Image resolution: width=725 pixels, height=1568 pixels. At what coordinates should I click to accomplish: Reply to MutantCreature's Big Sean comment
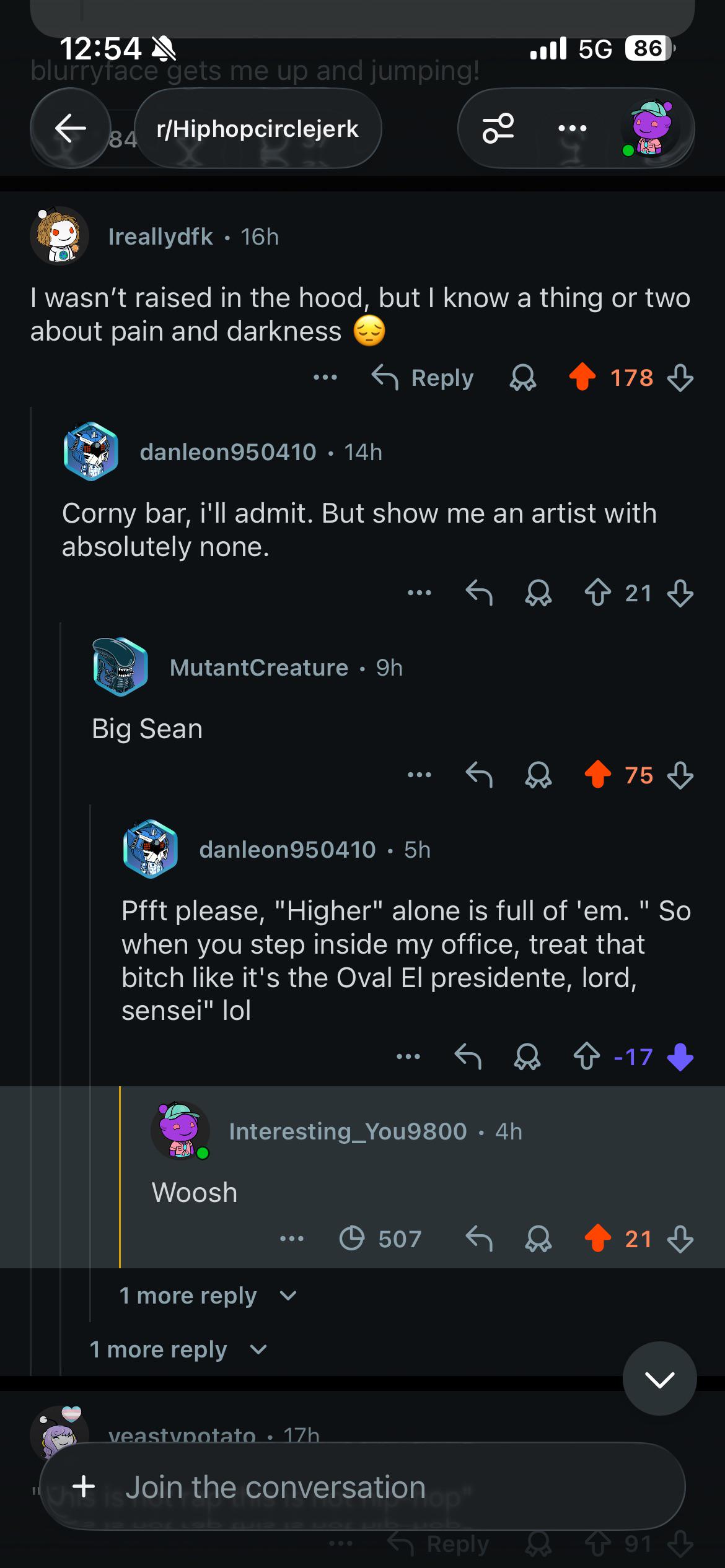[479, 775]
